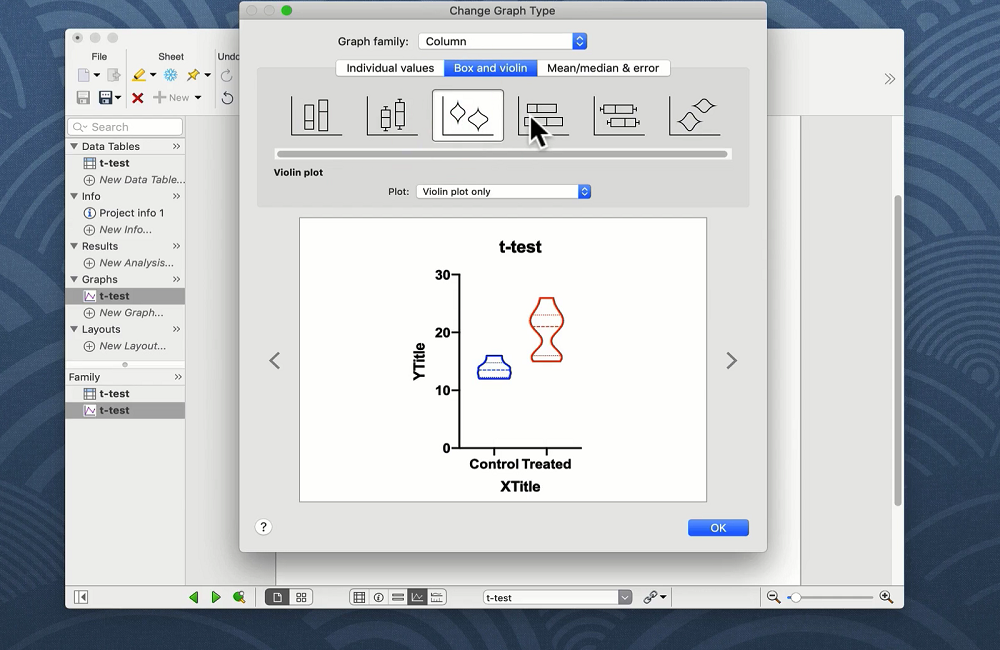The height and width of the screenshot is (650, 1000).
Task: Collapse the Data Tables section
Action: [74, 146]
